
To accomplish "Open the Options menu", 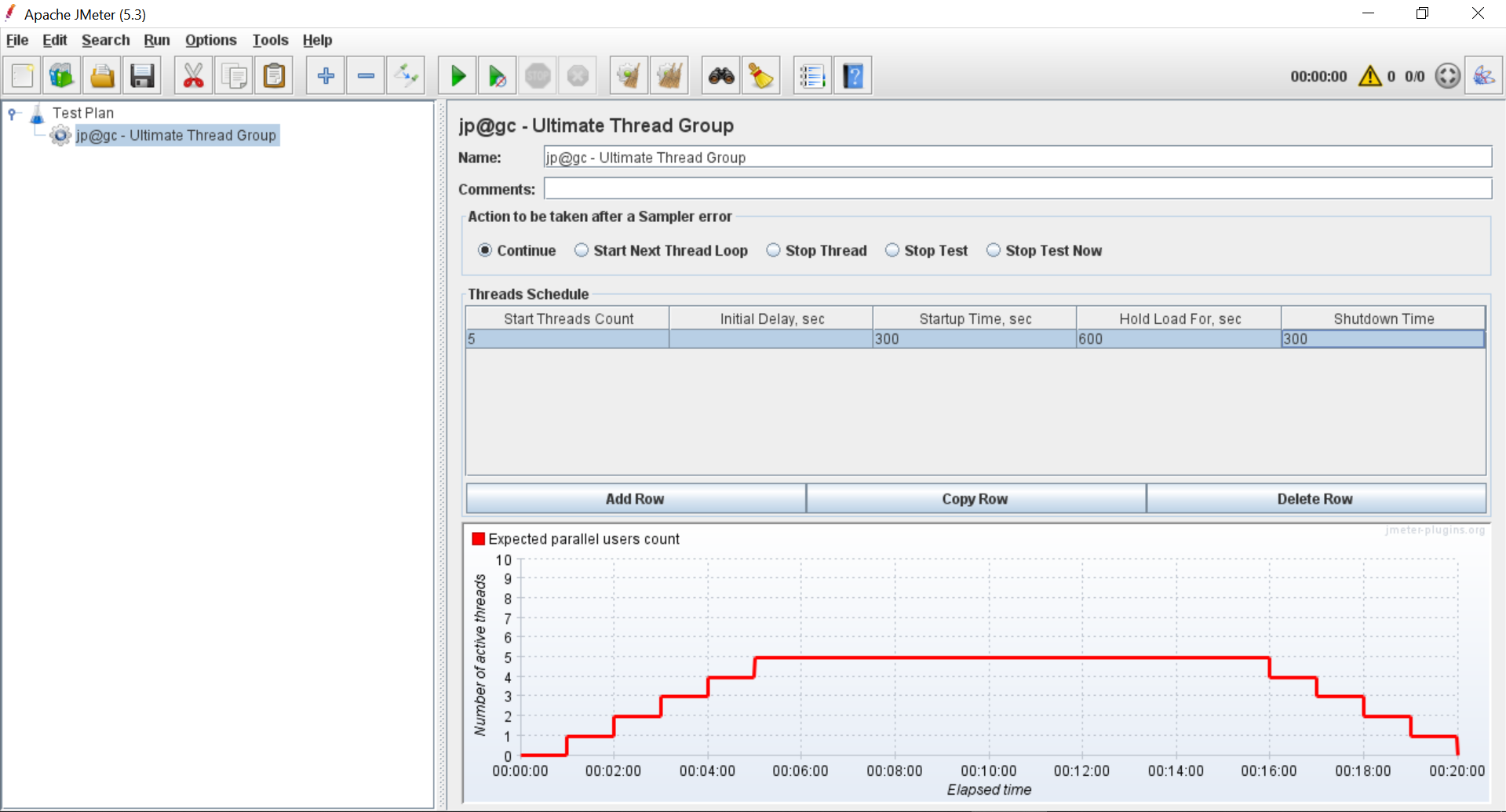I will click(211, 40).
